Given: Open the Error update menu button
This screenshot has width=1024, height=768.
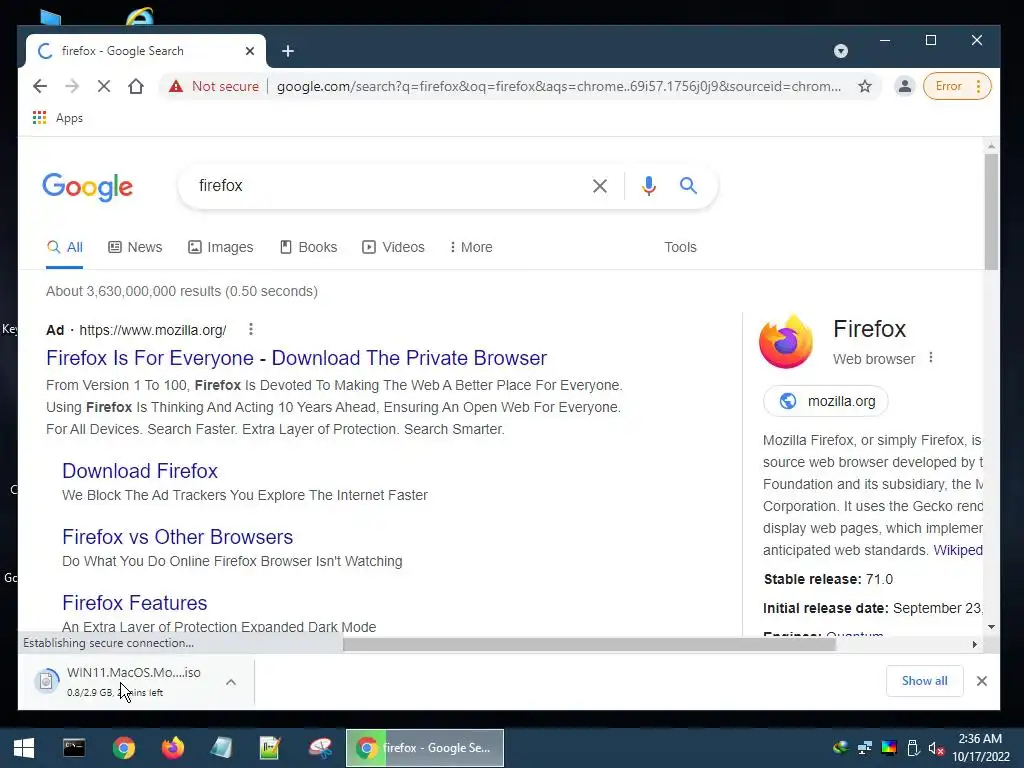Looking at the screenshot, I should point(957,86).
